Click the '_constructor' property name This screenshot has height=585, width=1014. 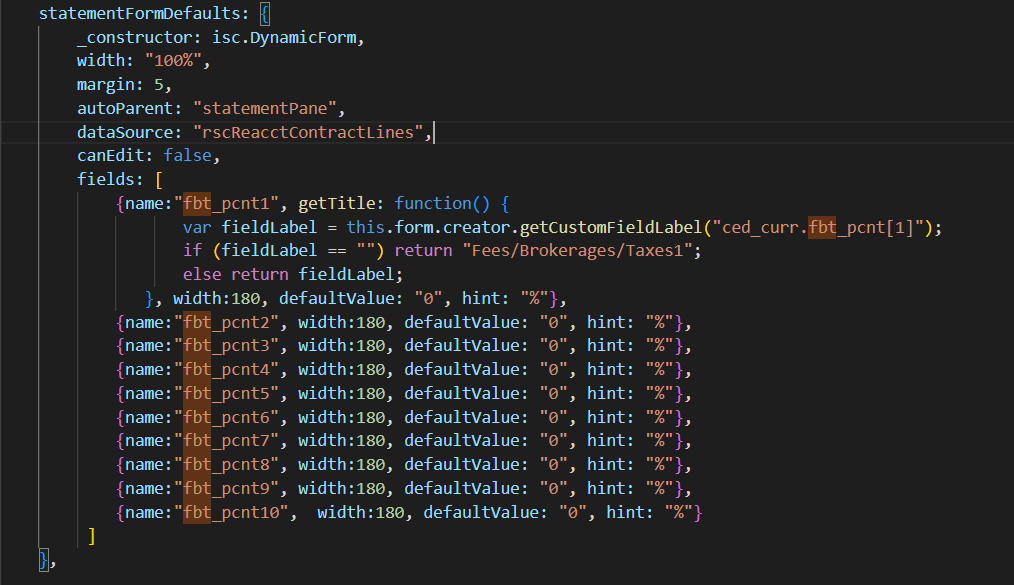135,37
